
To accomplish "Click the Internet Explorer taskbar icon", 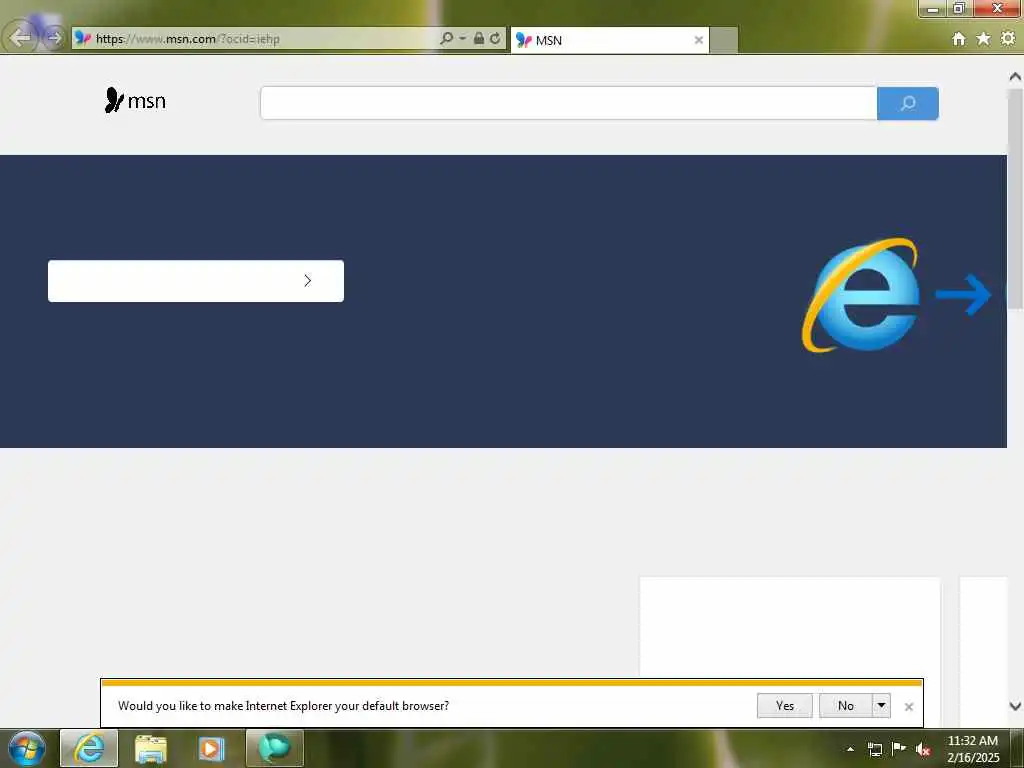I will [89, 748].
